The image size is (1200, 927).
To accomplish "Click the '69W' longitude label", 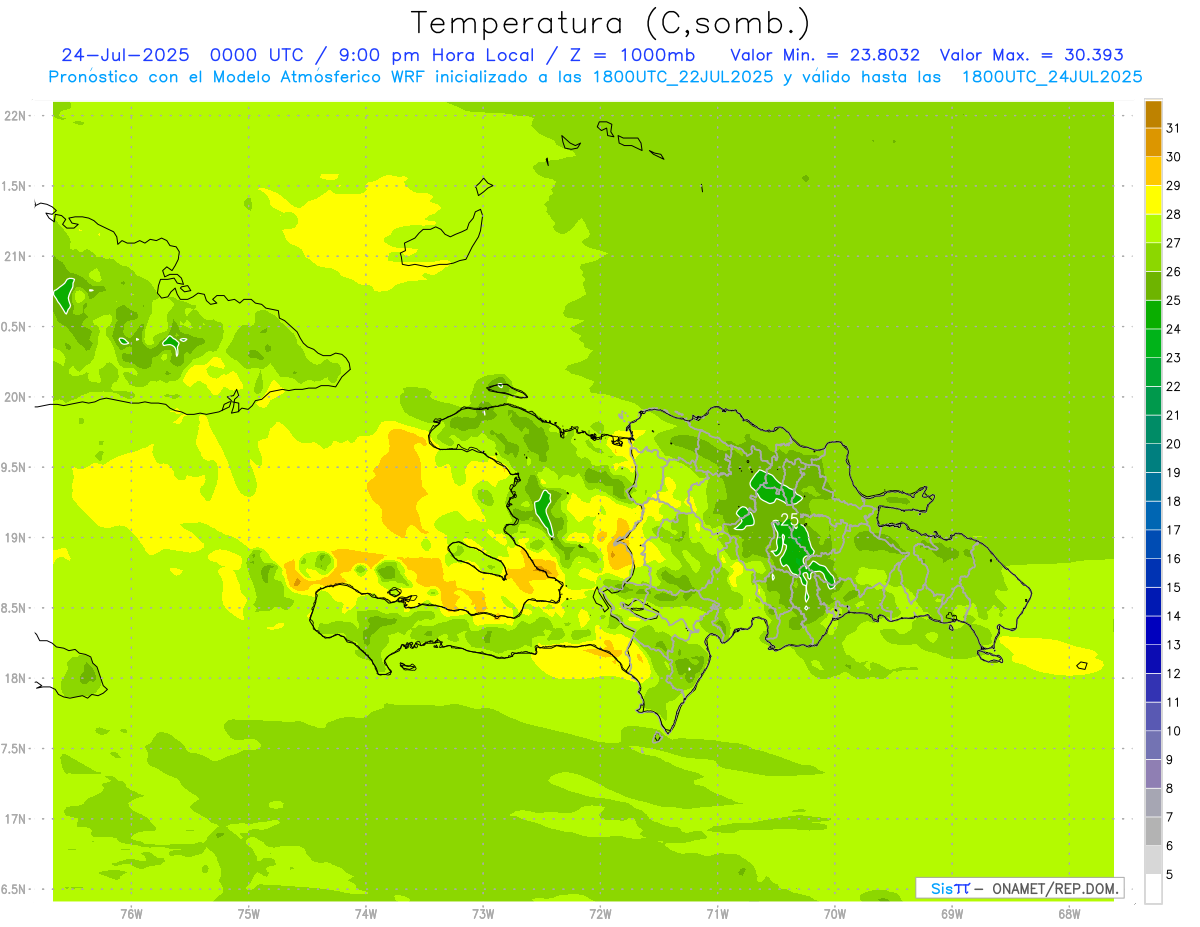I will pyautogui.click(x=952, y=914).
